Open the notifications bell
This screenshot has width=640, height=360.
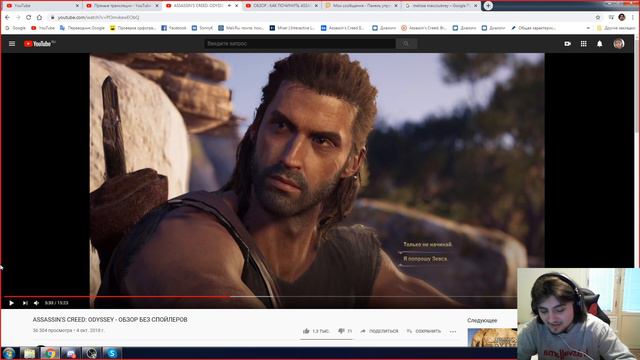point(600,44)
